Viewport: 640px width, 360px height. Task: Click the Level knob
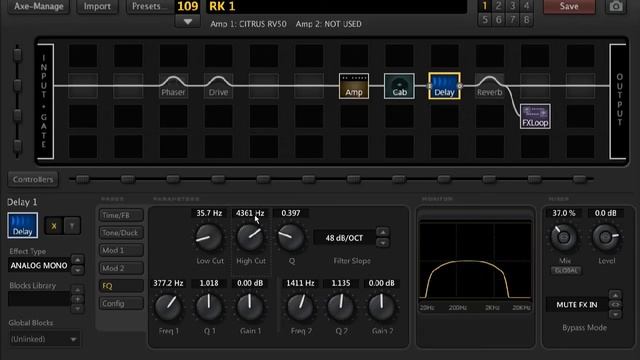click(x=606, y=237)
